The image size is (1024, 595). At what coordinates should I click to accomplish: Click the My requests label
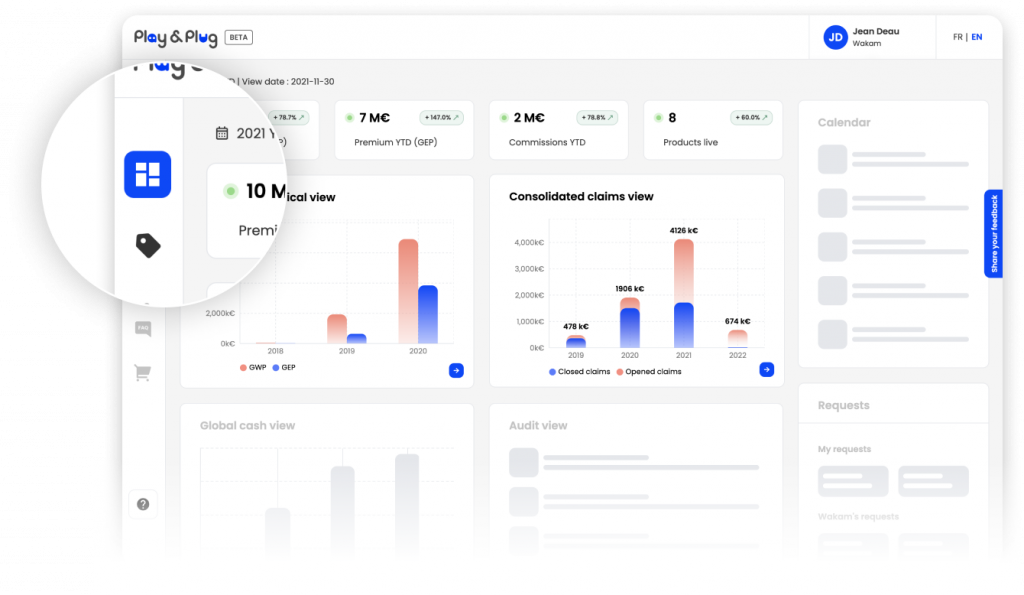point(844,449)
